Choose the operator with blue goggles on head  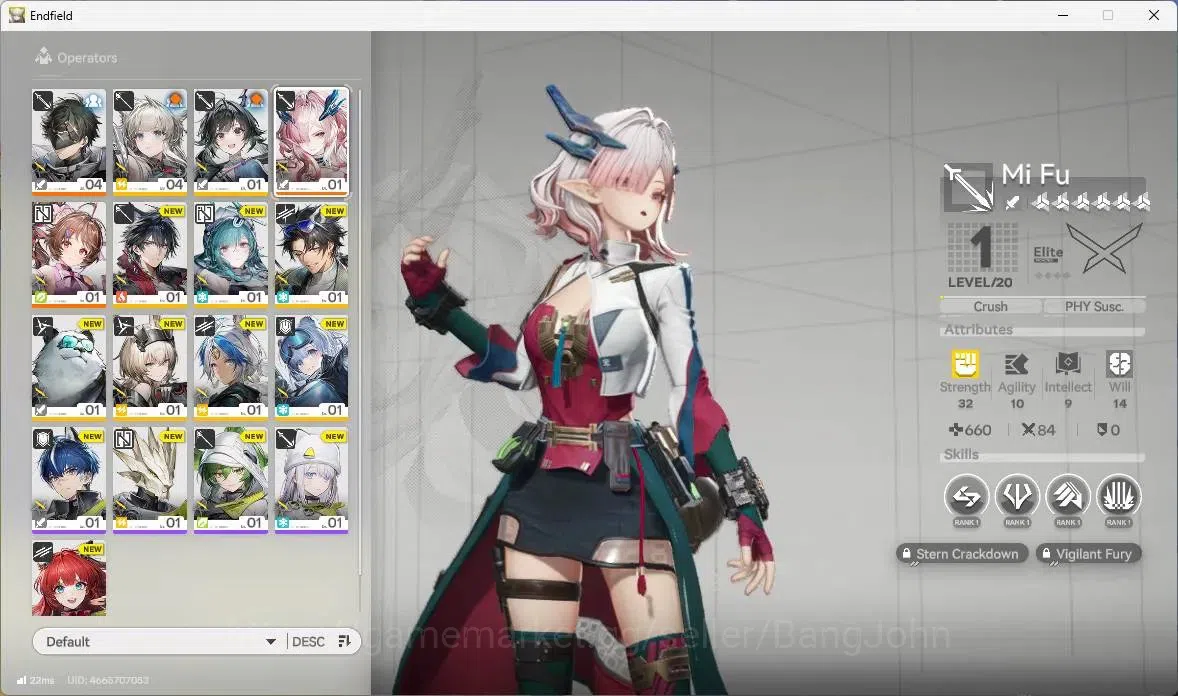click(312, 255)
